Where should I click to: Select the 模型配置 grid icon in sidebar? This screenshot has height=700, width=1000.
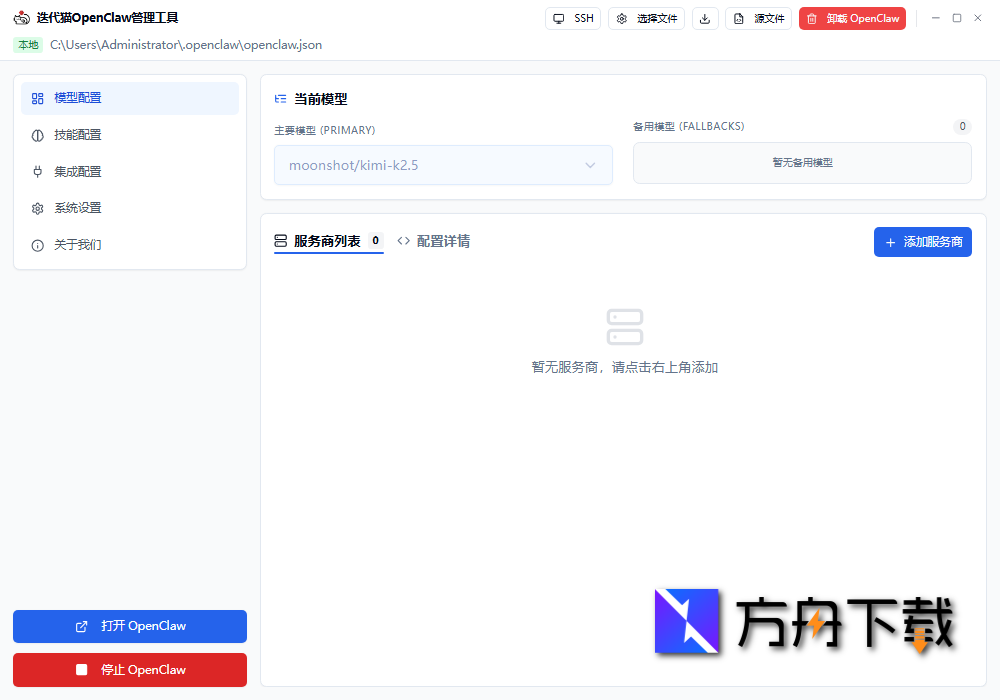pyautogui.click(x=37, y=98)
